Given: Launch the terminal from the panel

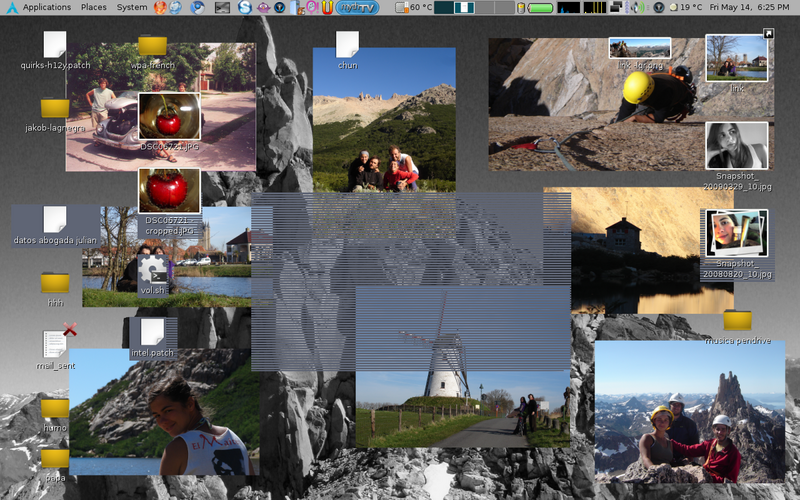Looking at the screenshot, I should (222, 7).
